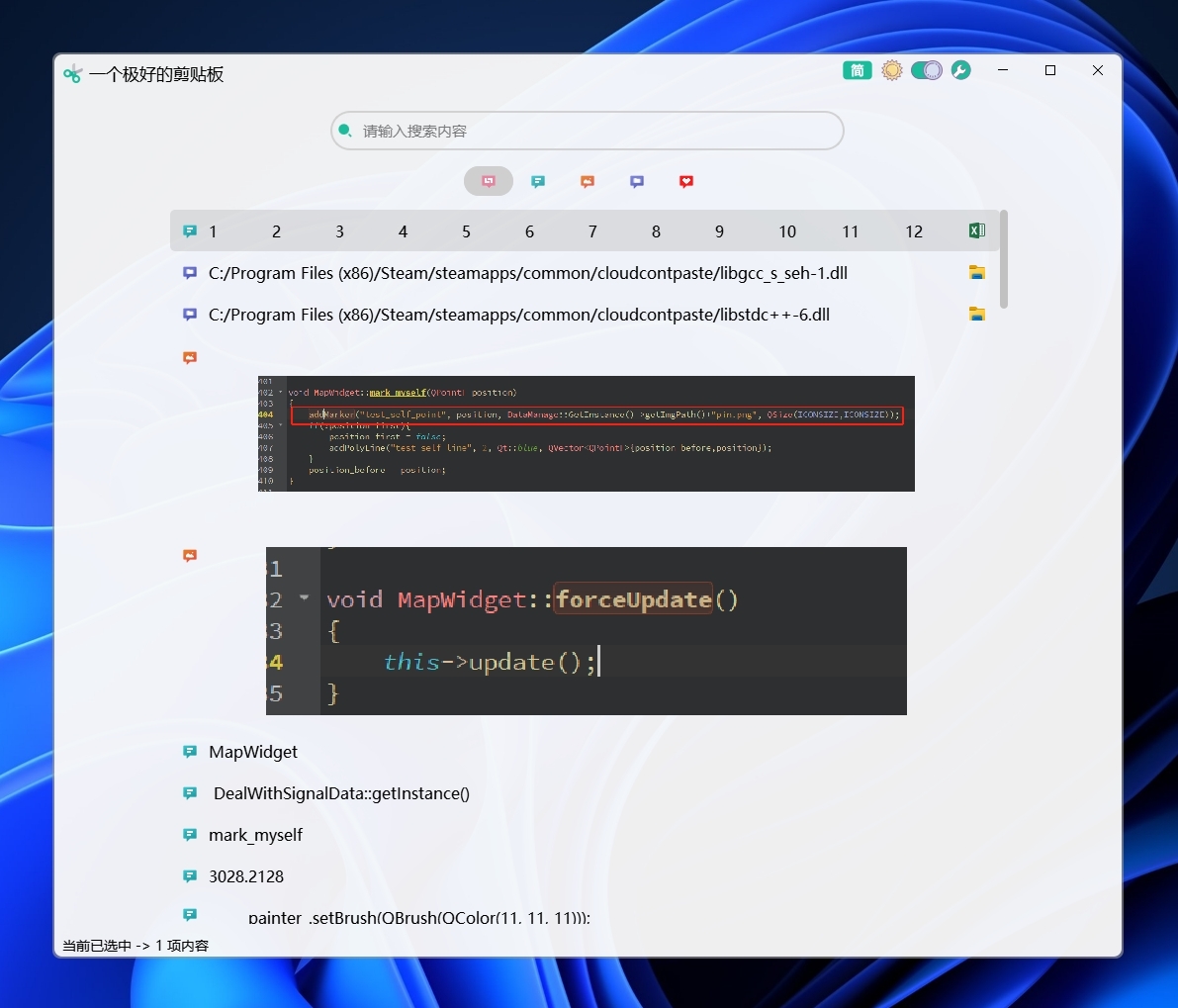
Task: Select the MapWidget text clip
Action: (x=253, y=752)
